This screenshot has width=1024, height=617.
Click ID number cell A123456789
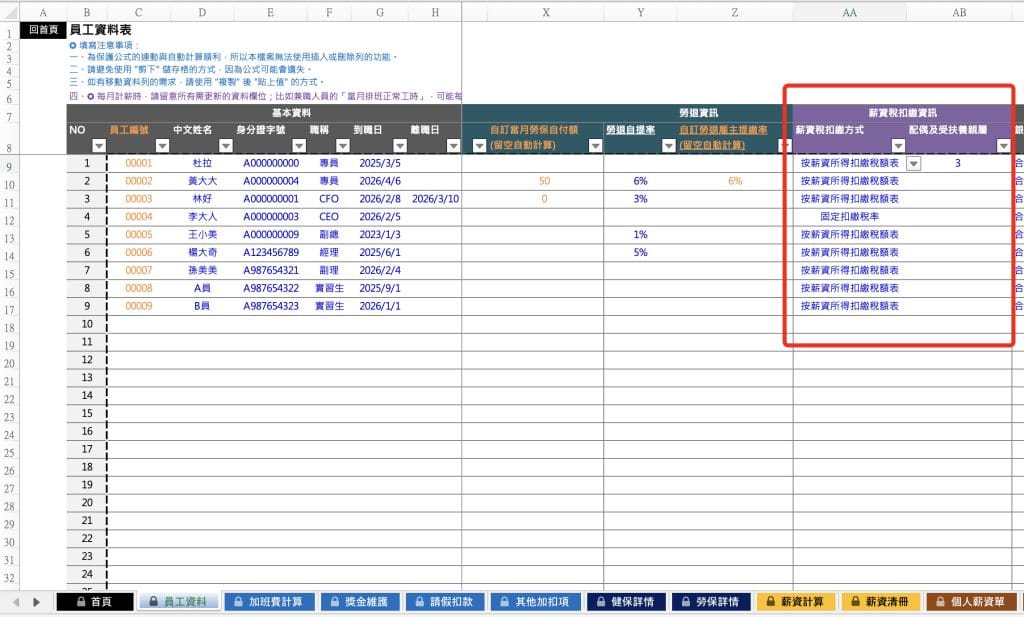270,252
